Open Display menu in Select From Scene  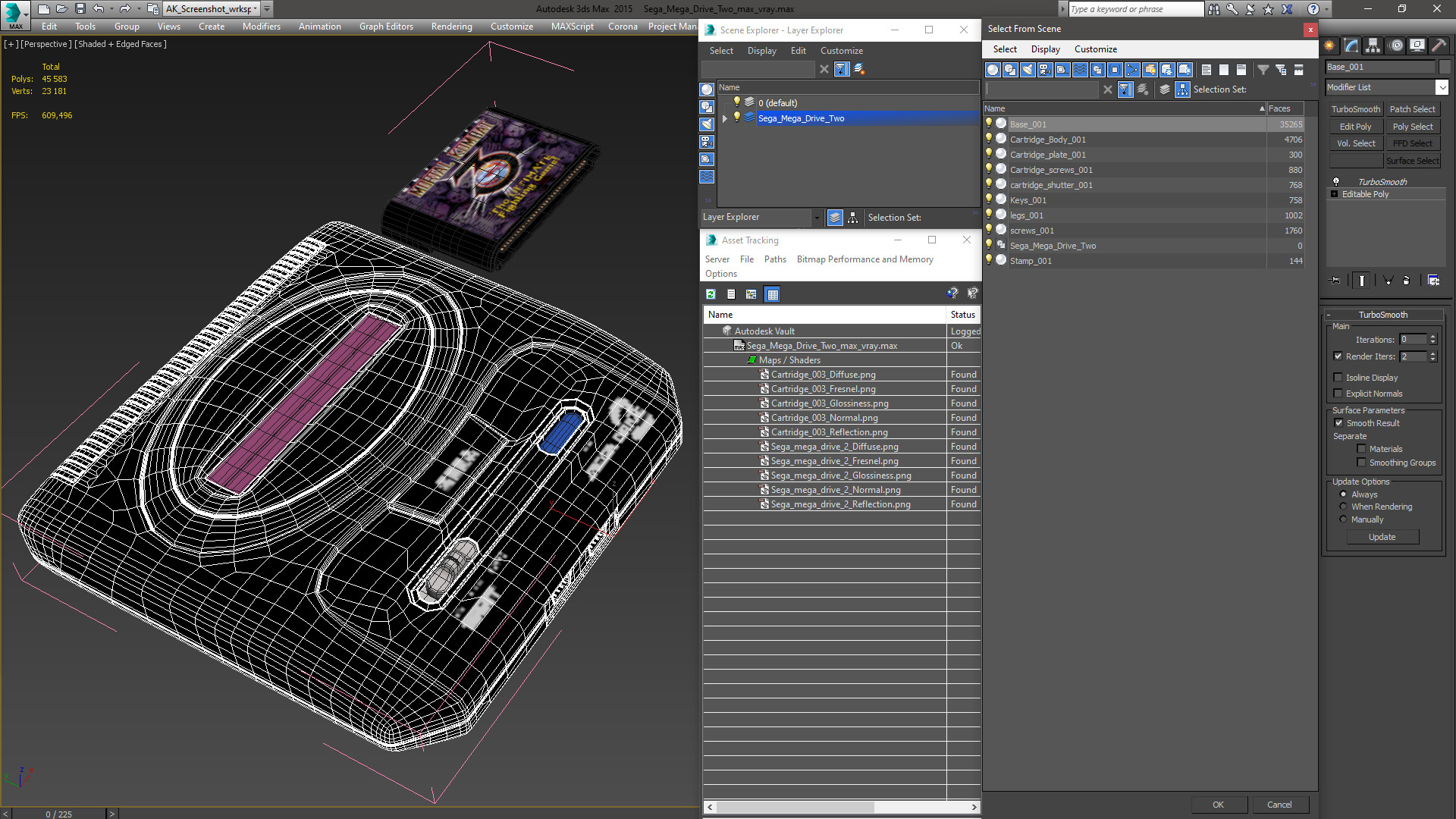click(x=1045, y=49)
